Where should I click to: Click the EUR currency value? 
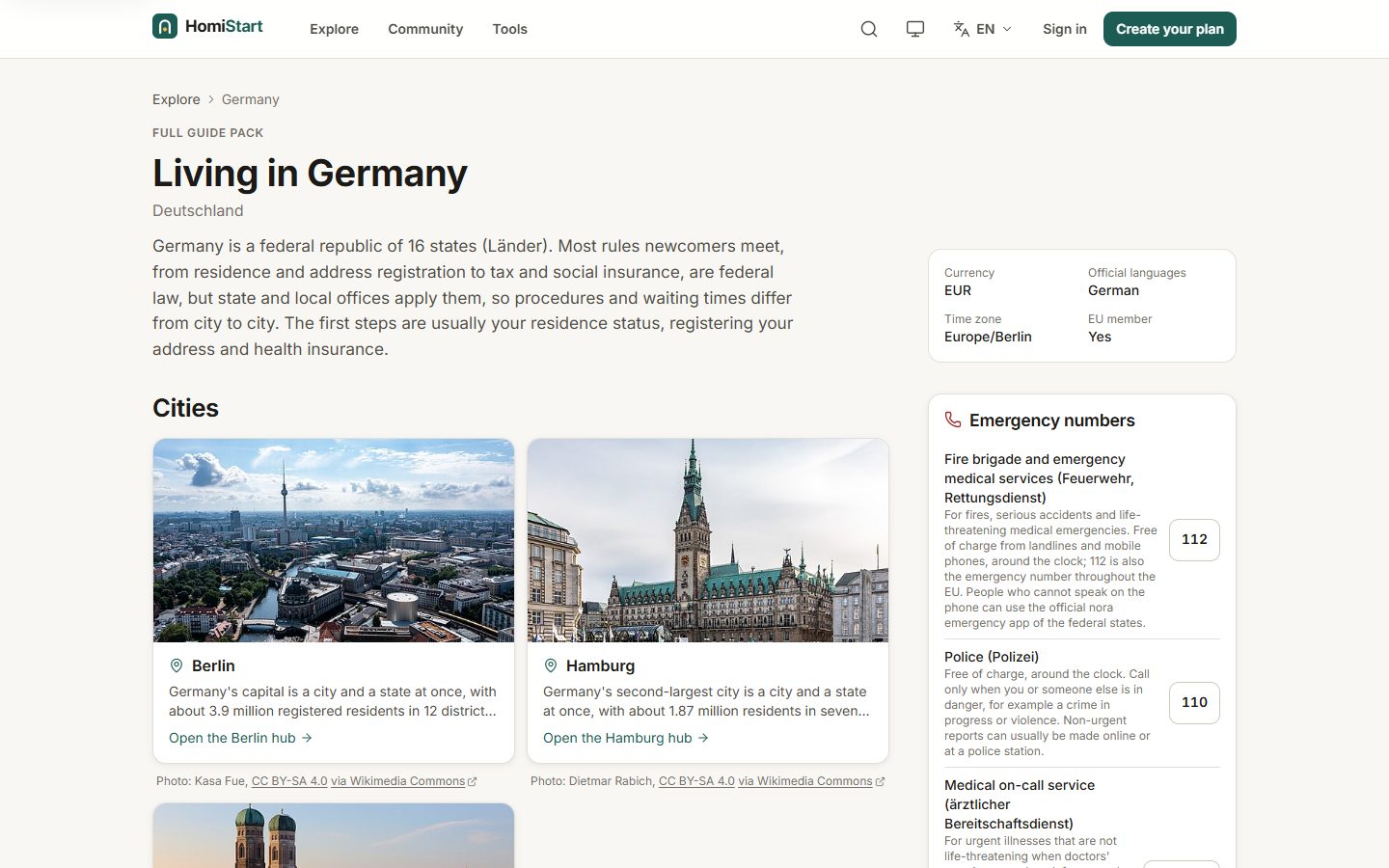pos(958,290)
